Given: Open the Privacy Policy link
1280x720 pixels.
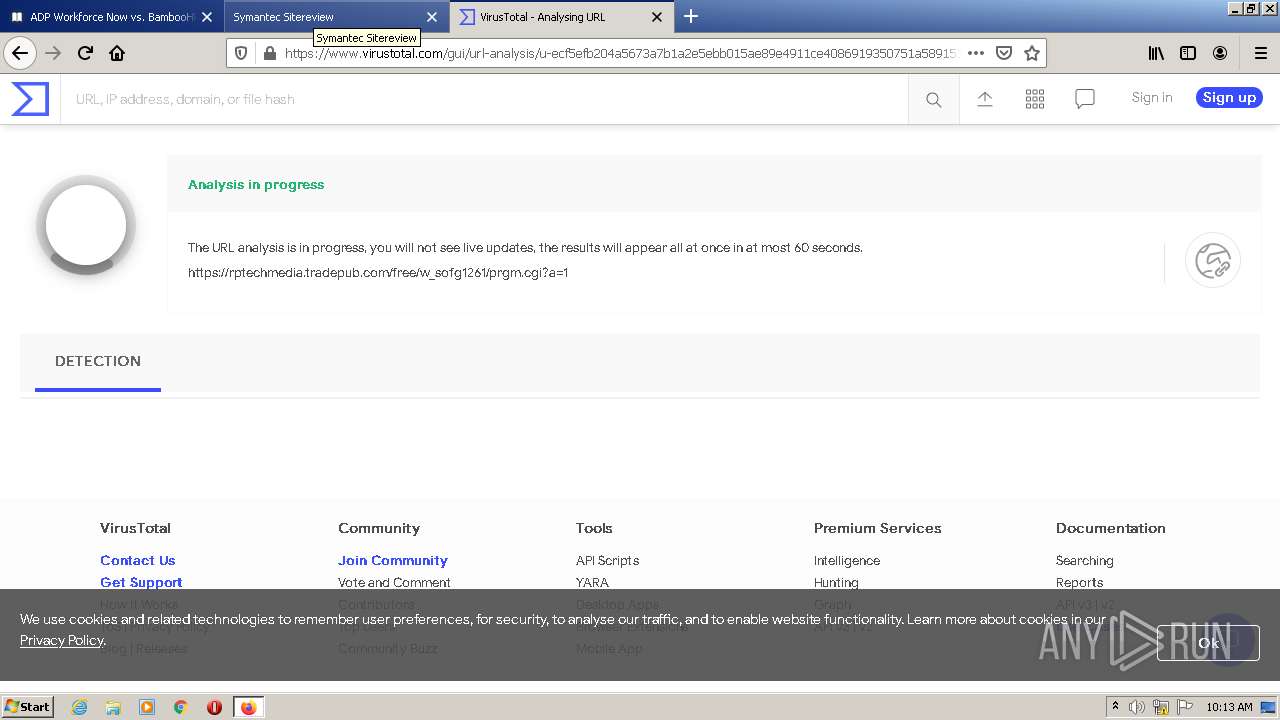Looking at the screenshot, I should click(x=61, y=640).
